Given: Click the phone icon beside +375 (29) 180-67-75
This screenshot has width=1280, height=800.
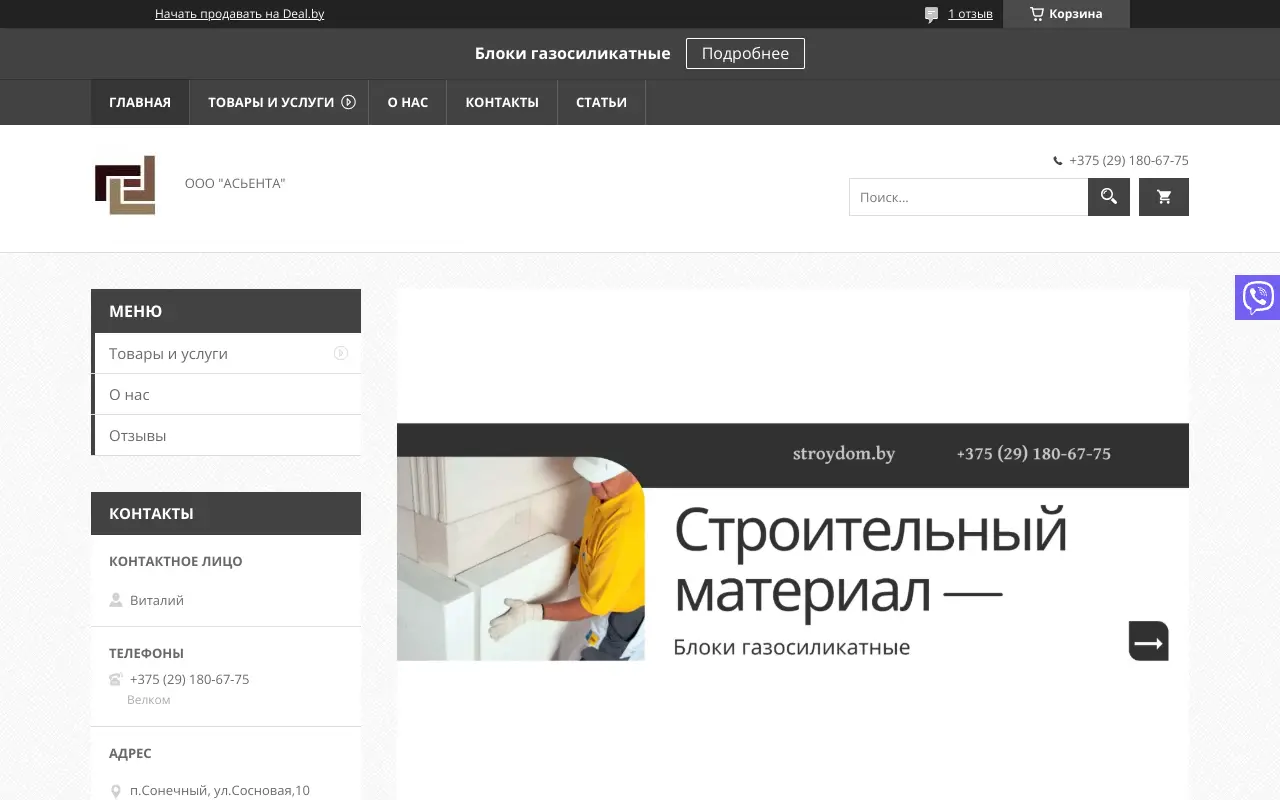Looking at the screenshot, I should click(x=1057, y=160).
